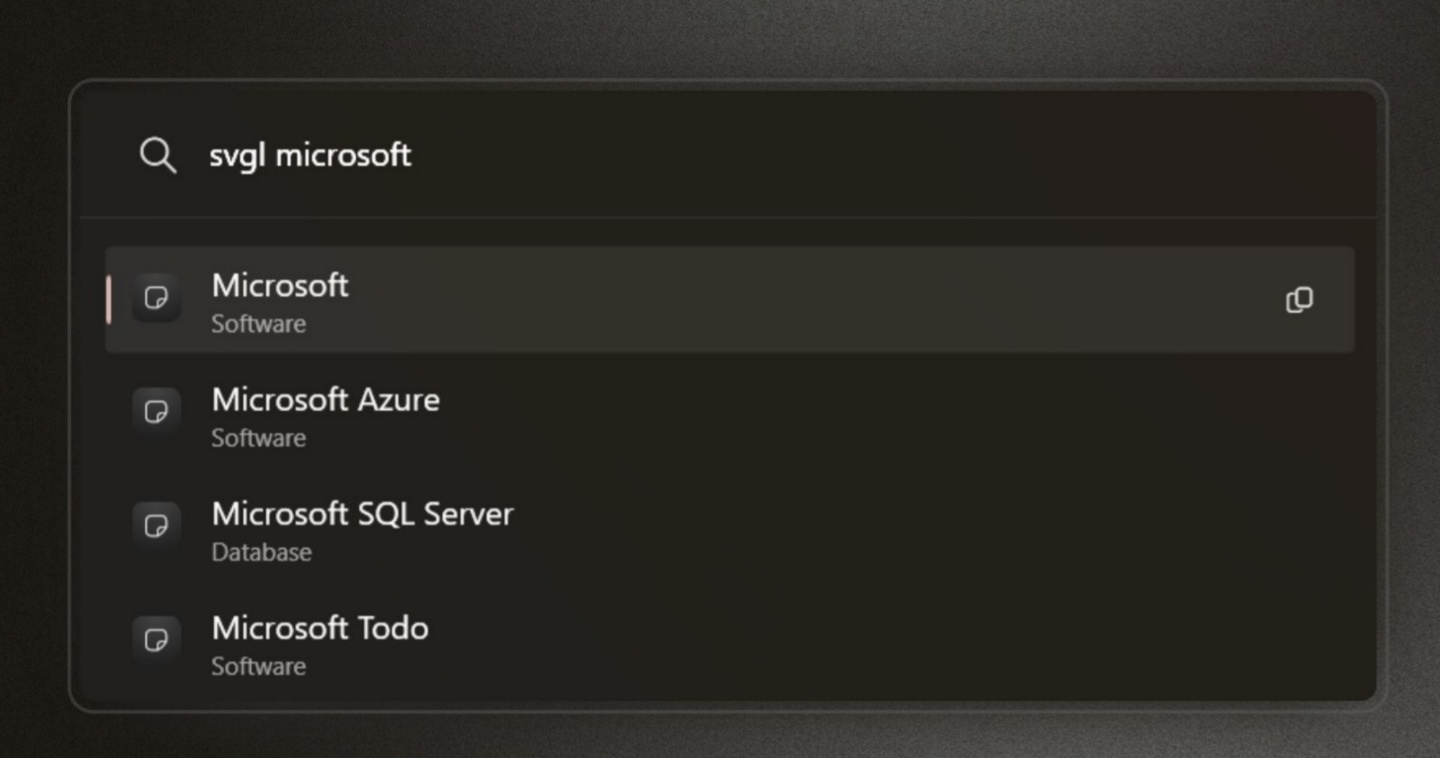Click the sticker icon beside Microsoft Azure
The image size is (1440, 758).
click(156, 412)
